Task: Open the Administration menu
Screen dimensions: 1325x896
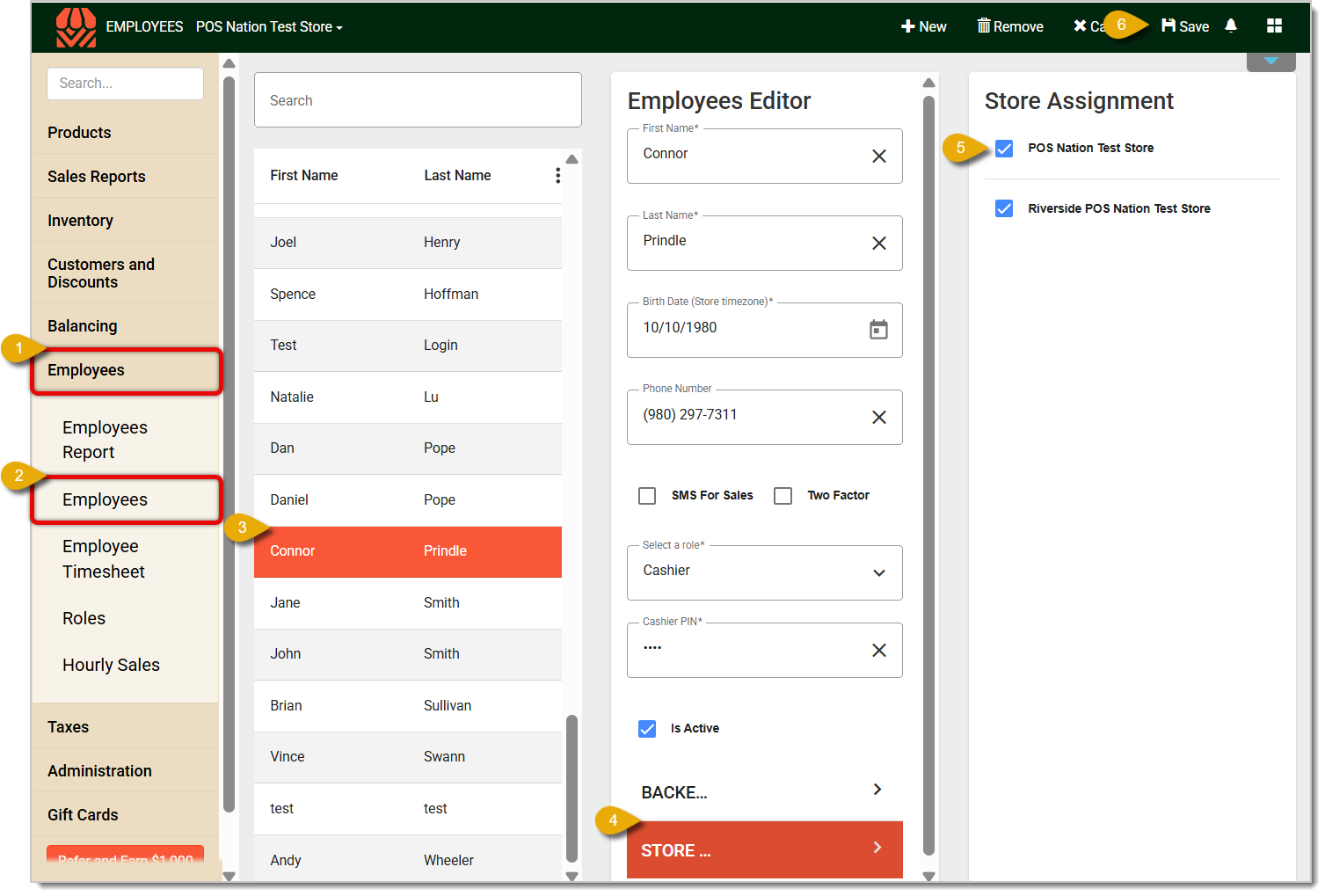Action: [x=125, y=771]
